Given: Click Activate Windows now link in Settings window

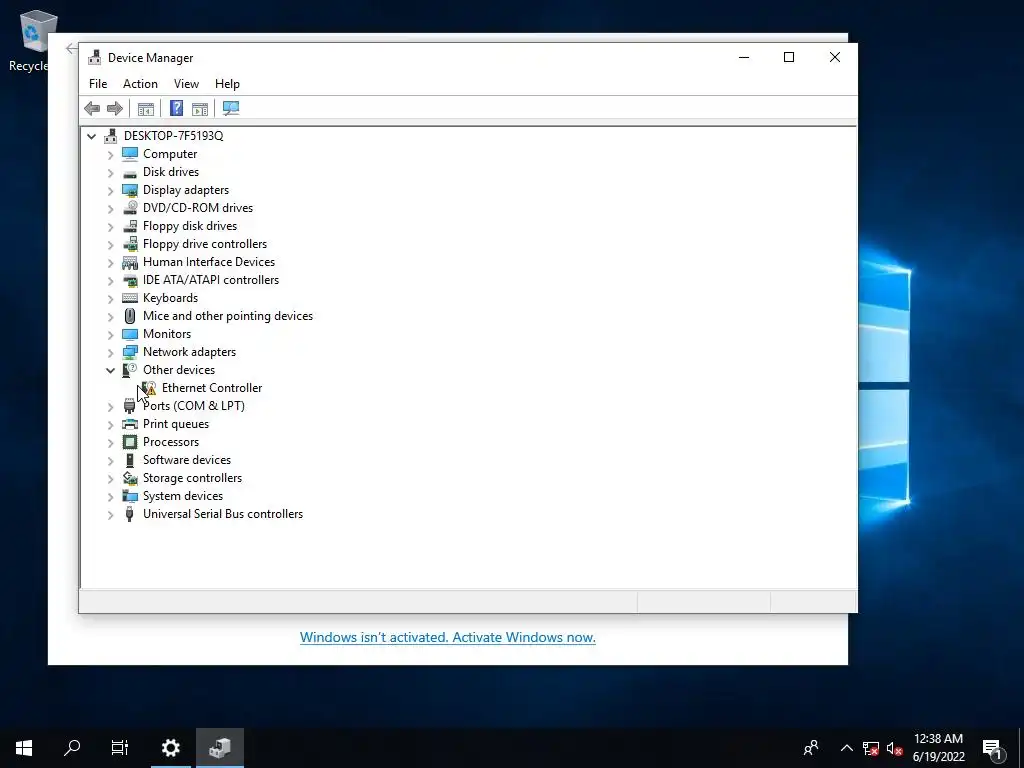Looking at the screenshot, I should (447, 637).
